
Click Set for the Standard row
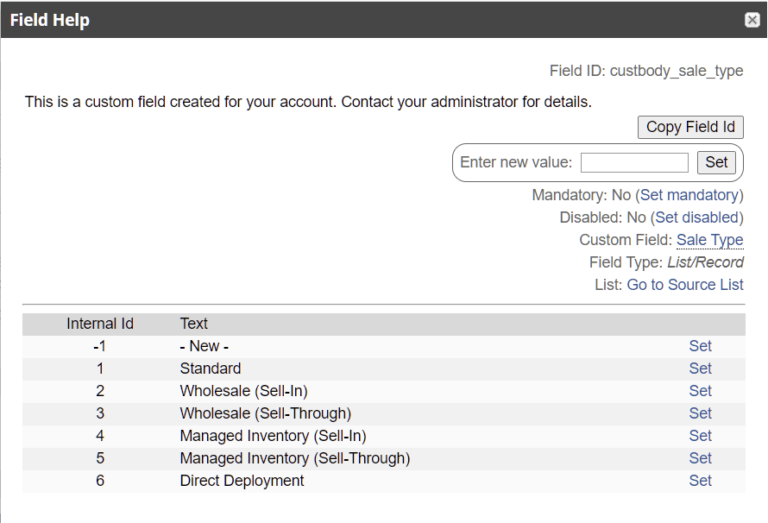pos(700,368)
